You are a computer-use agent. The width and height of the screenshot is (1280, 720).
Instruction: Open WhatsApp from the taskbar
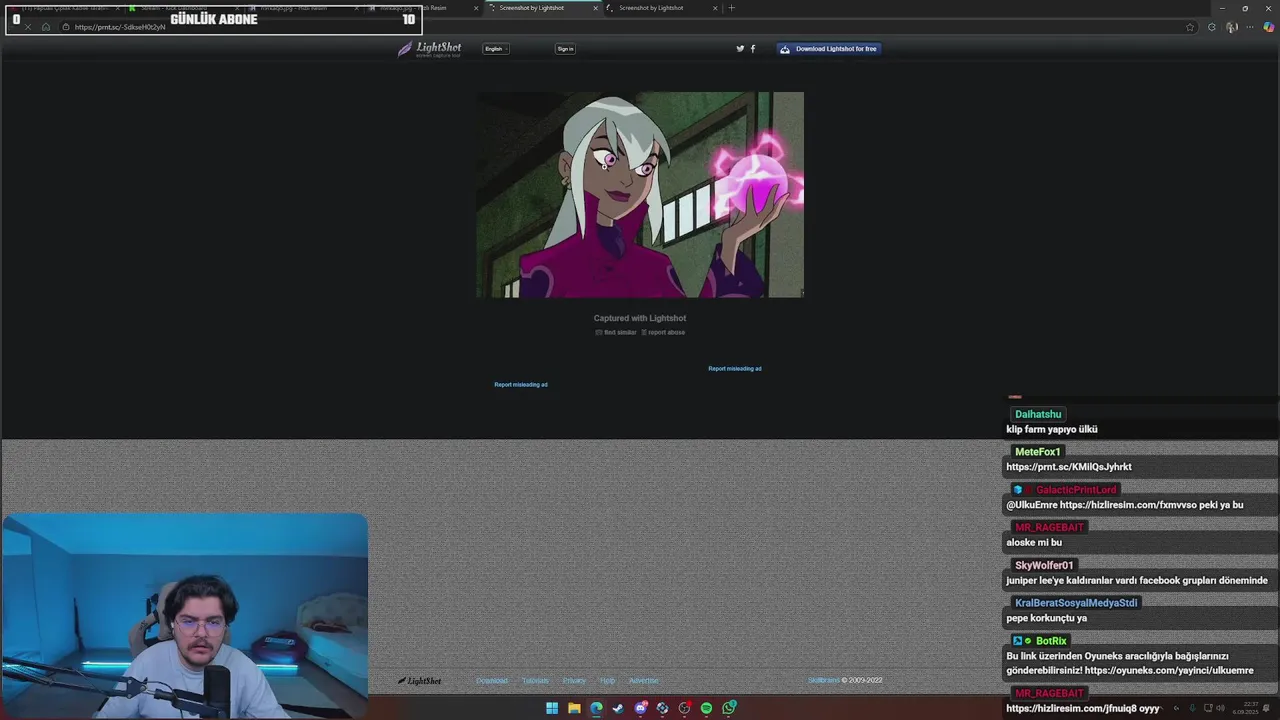click(x=729, y=708)
